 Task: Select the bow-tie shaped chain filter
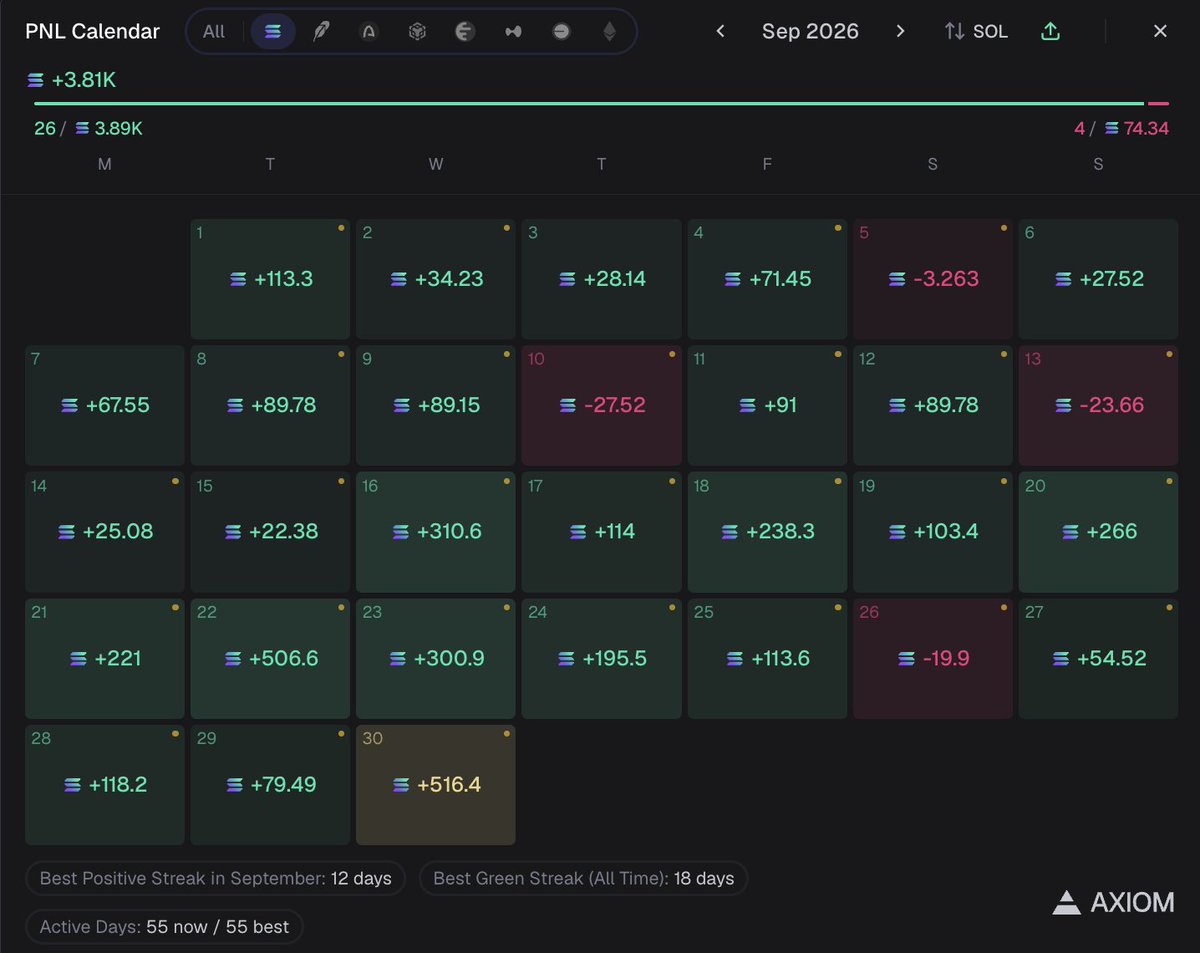click(x=513, y=31)
